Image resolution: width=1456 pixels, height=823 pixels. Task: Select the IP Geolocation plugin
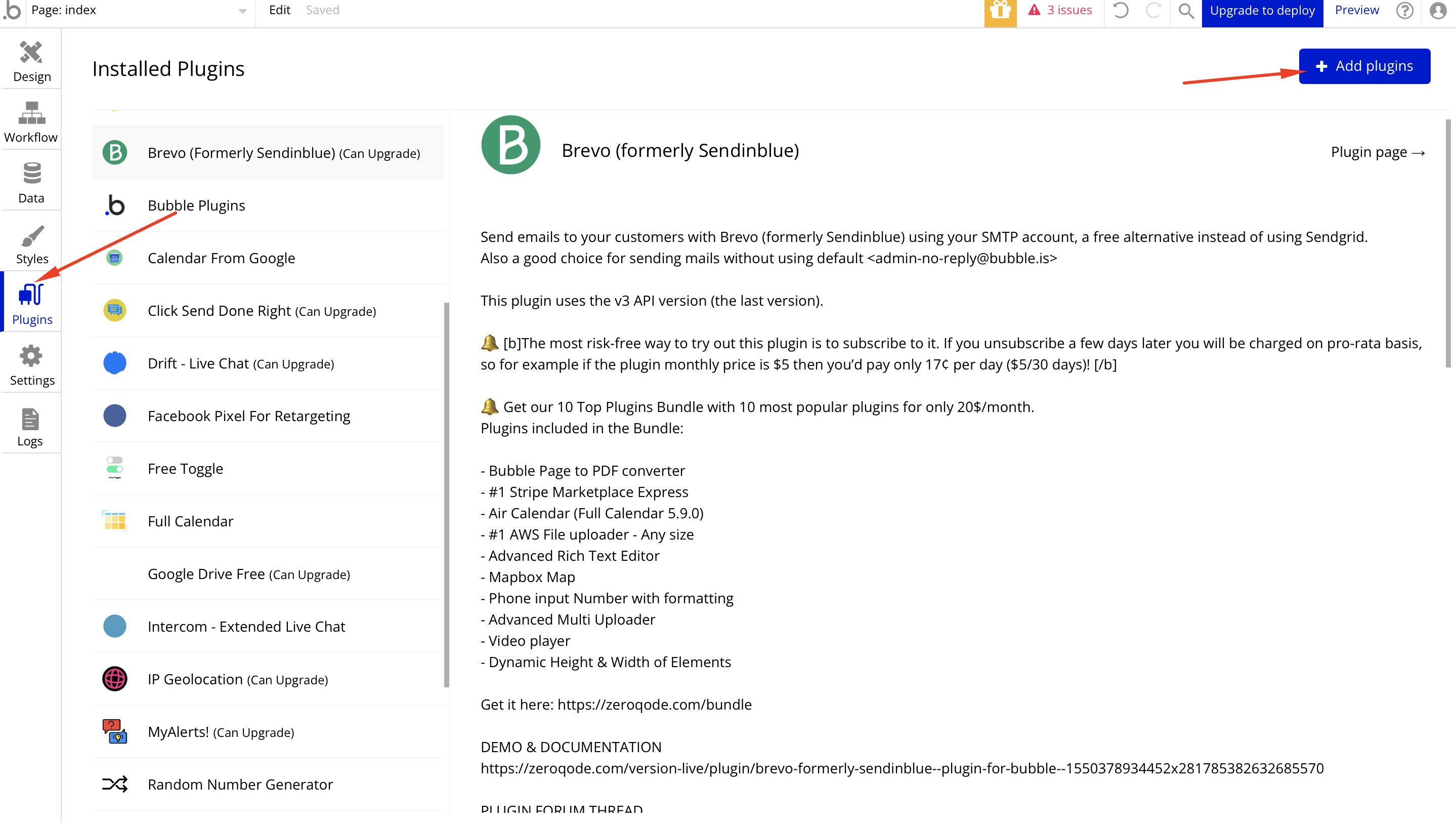coord(267,679)
